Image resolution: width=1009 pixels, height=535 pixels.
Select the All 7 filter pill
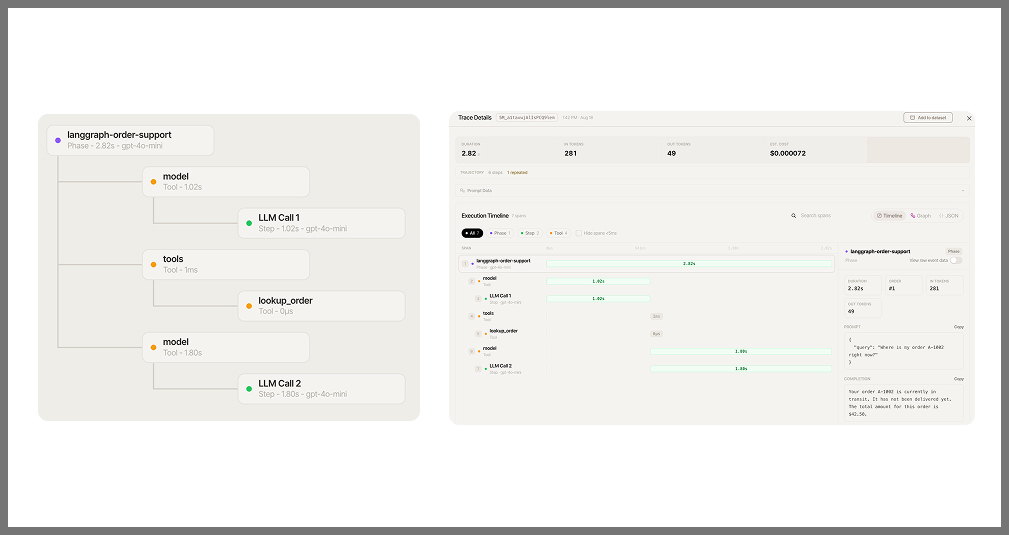472,233
